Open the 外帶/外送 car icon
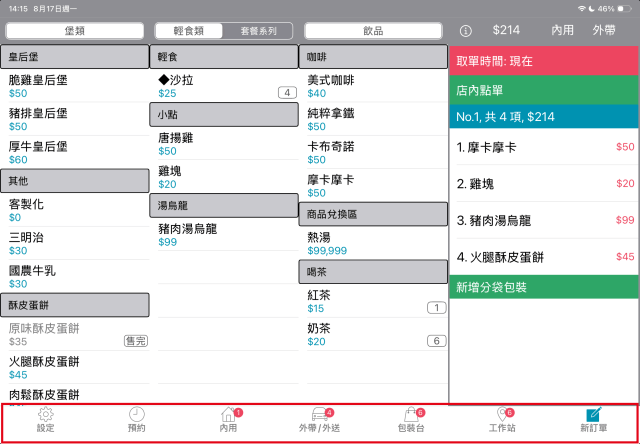 click(320, 414)
